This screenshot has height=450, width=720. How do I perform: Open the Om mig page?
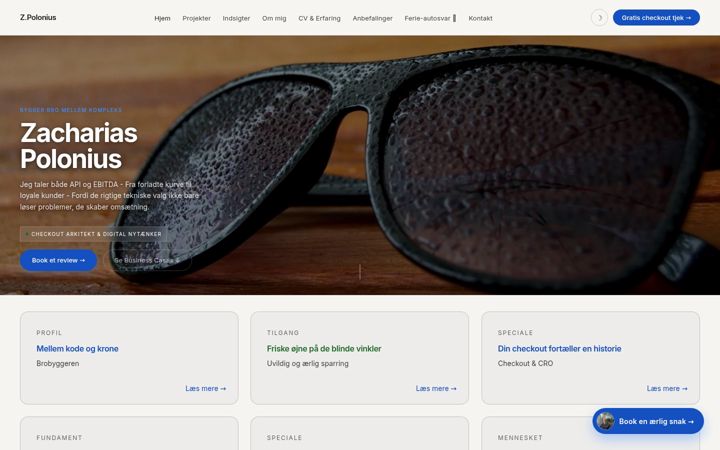coord(274,18)
